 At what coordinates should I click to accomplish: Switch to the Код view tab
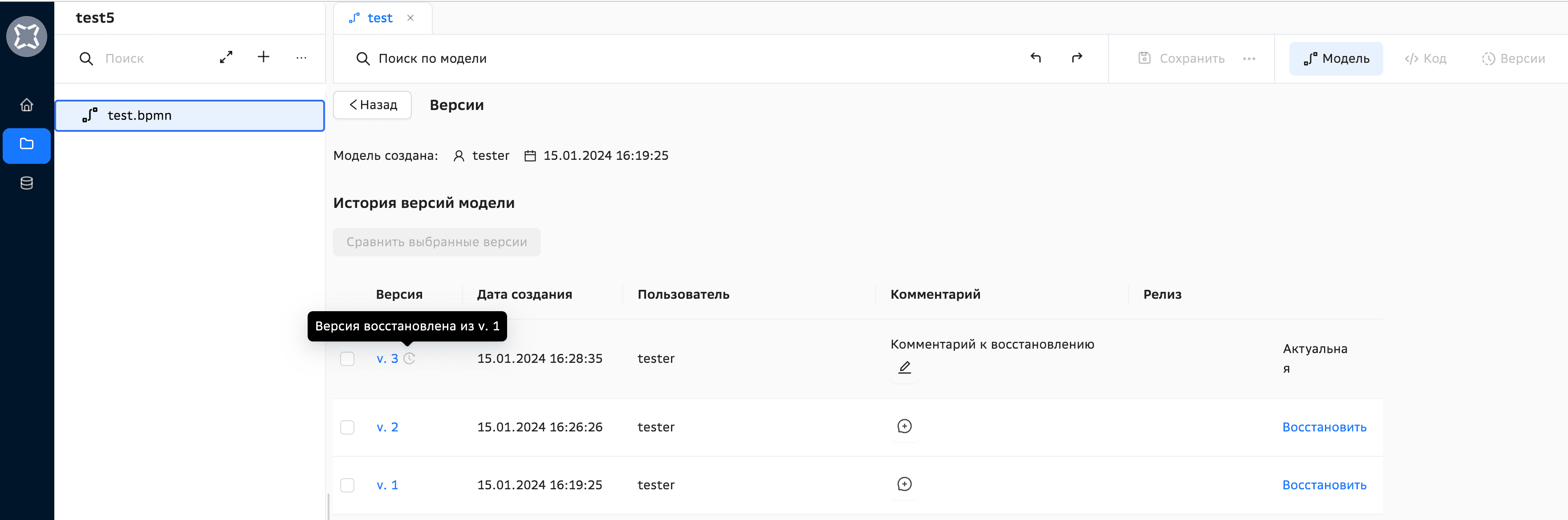(1426, 58)
